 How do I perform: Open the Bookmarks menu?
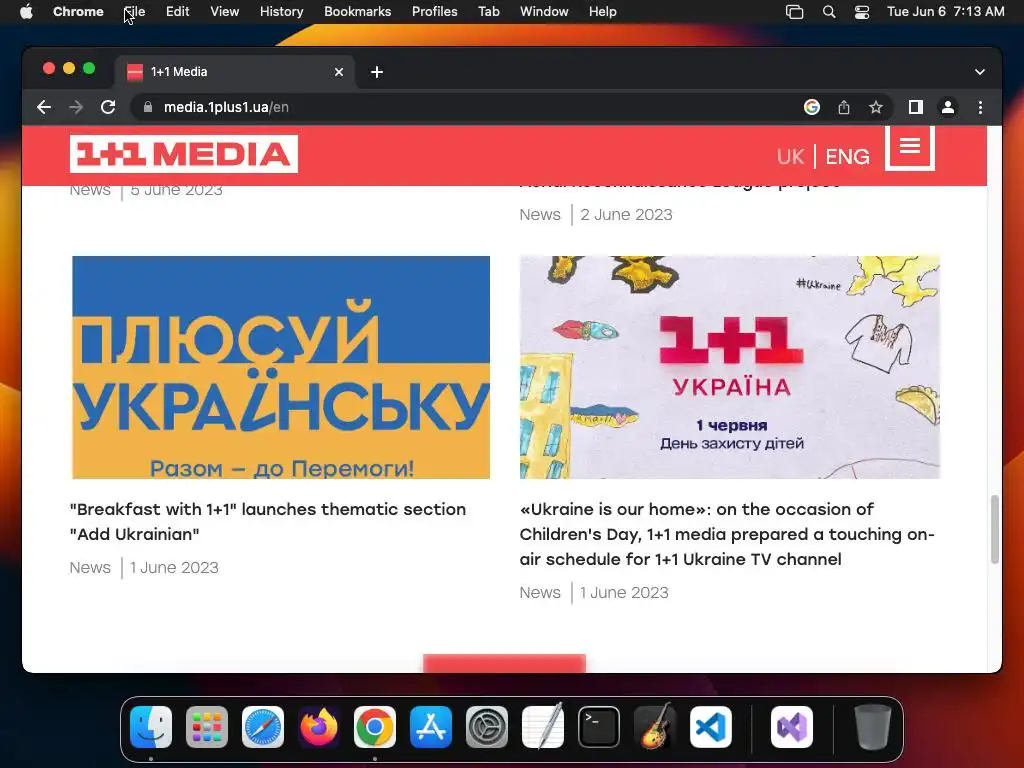357,12
